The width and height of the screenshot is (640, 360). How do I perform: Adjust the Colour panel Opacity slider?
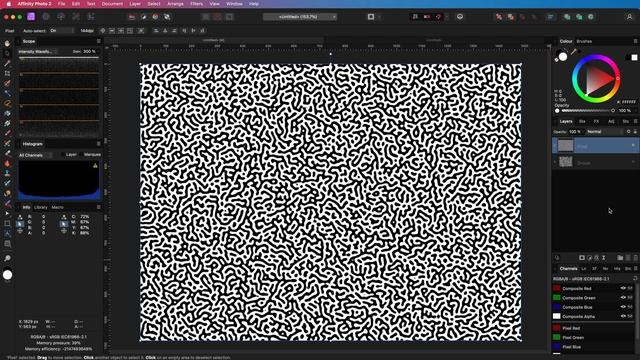click(x=585, y=111)
